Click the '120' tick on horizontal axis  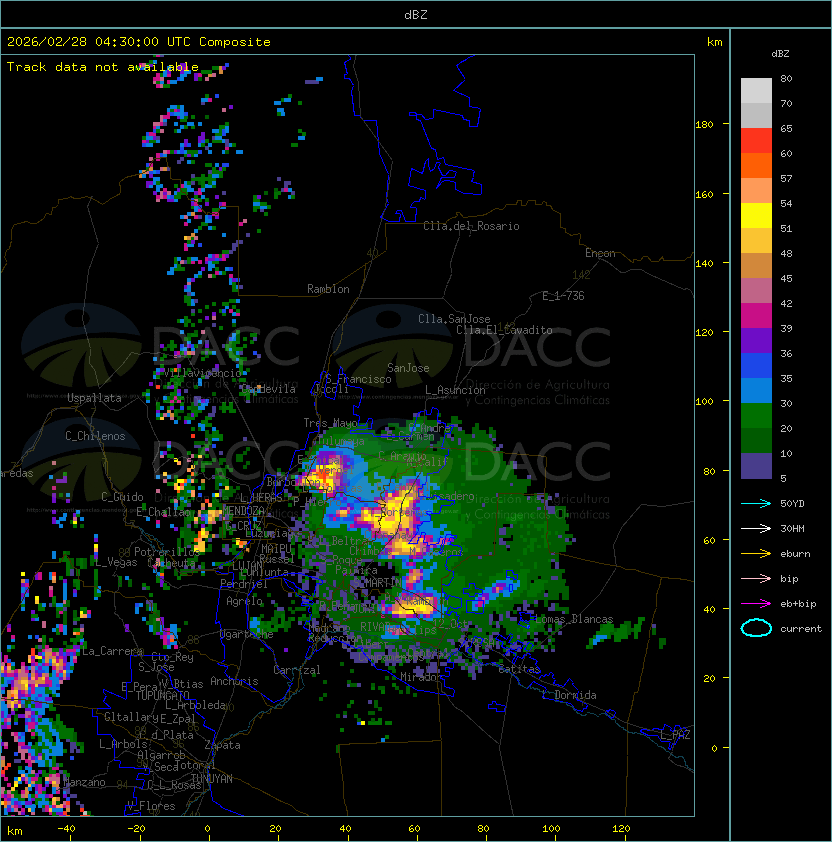click(621, 829)
